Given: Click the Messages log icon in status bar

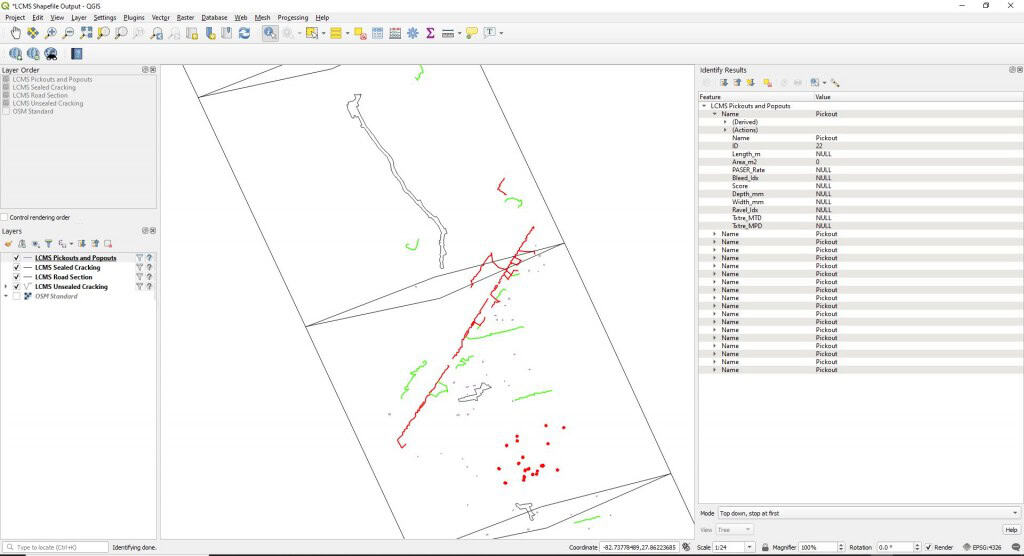Looking at the screenshot, I should click(1016, 548).
